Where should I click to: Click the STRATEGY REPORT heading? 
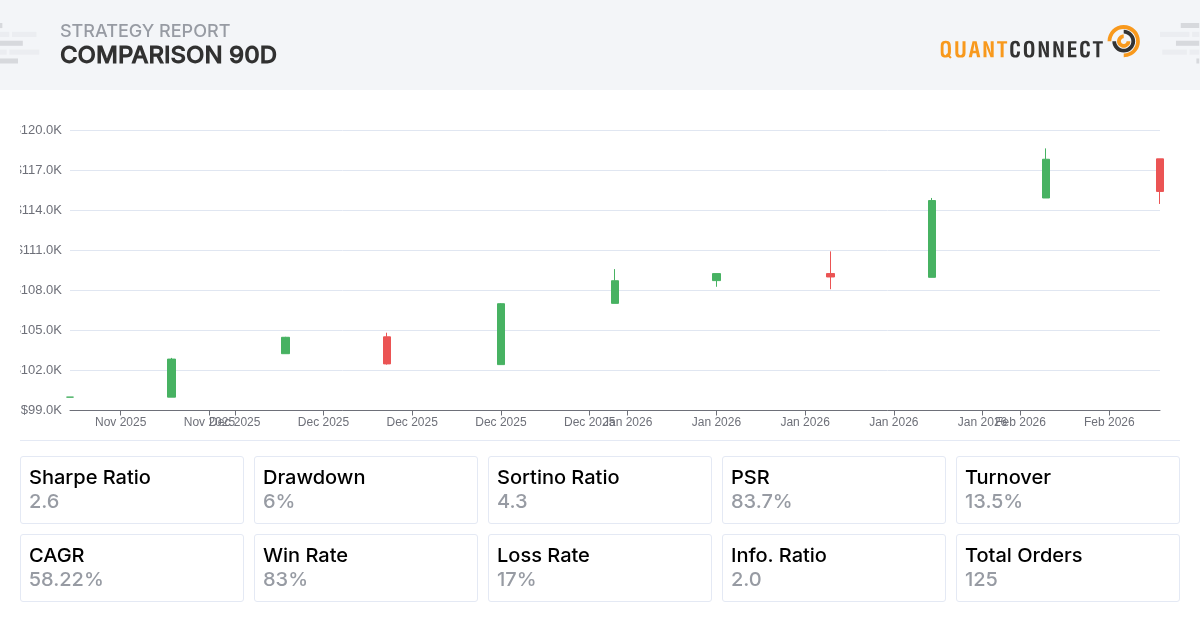145,31
